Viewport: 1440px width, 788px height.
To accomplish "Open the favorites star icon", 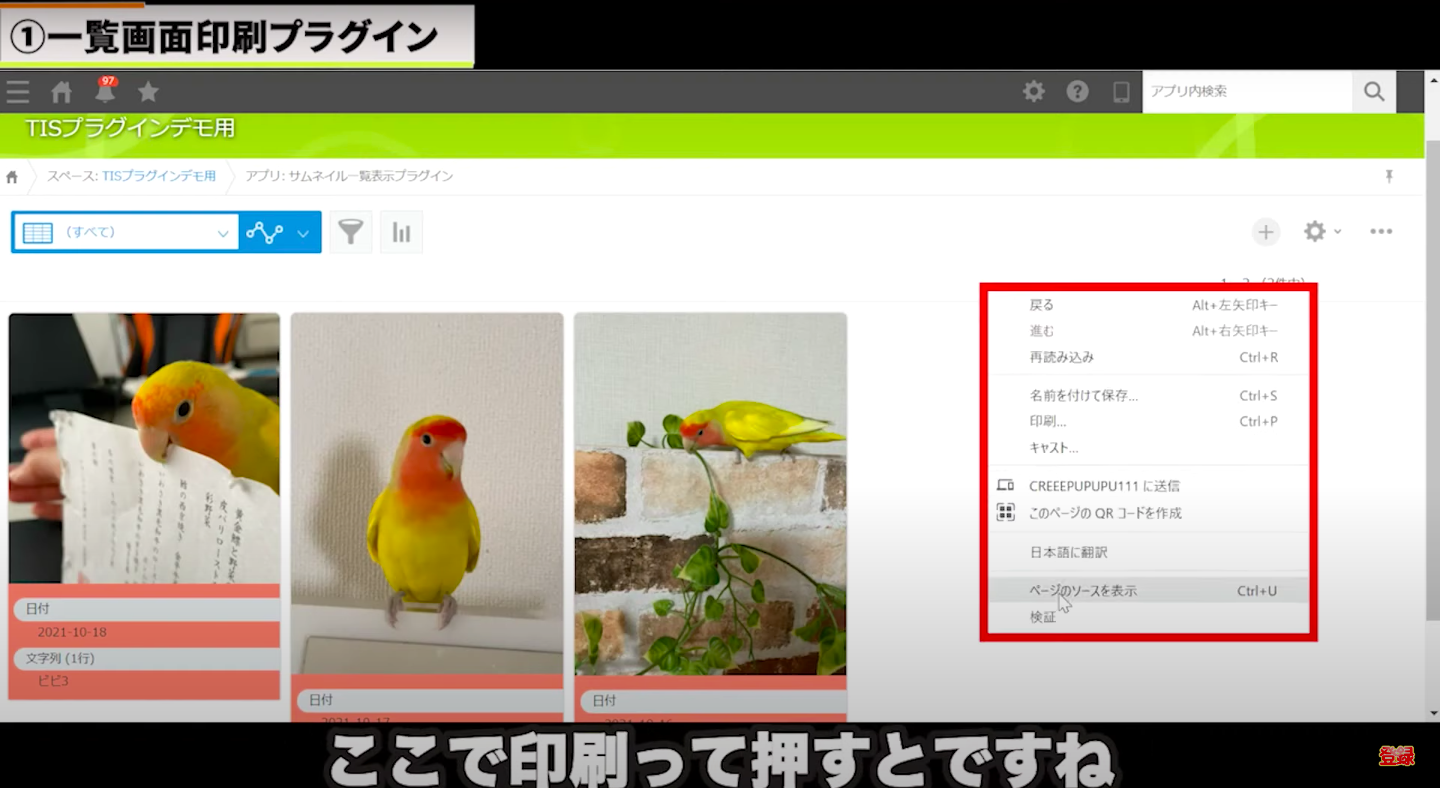I will [x=148, y=92].
